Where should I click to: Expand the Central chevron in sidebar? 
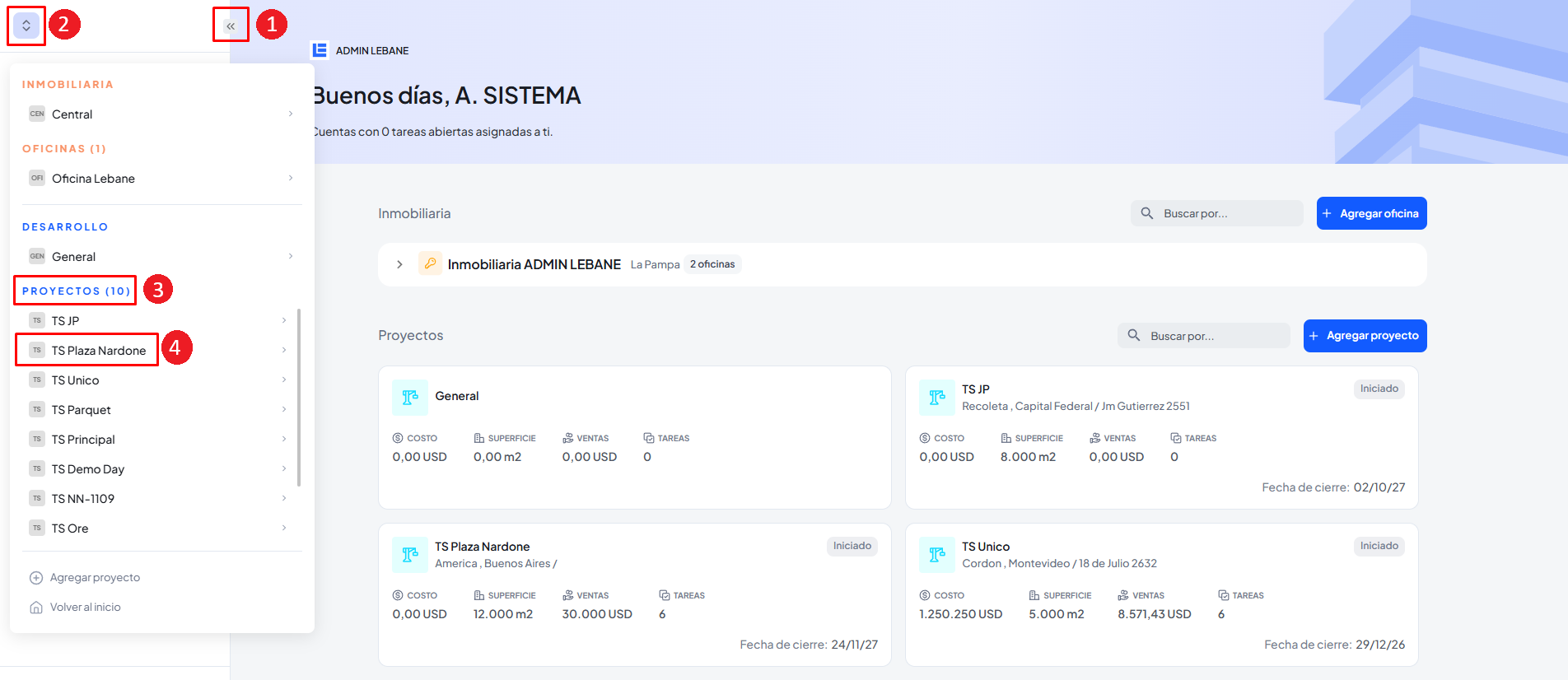point(291,114)
